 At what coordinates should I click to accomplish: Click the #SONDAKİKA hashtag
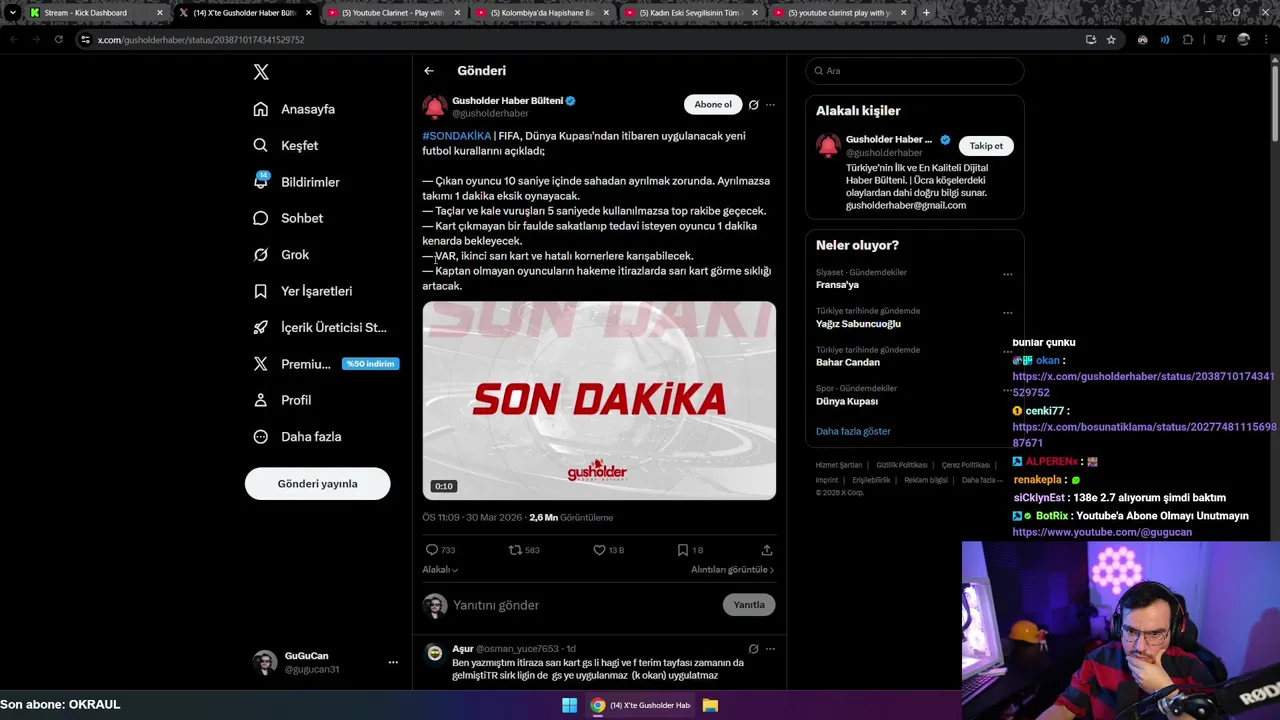pyautogui.click(x=456, y=136)
